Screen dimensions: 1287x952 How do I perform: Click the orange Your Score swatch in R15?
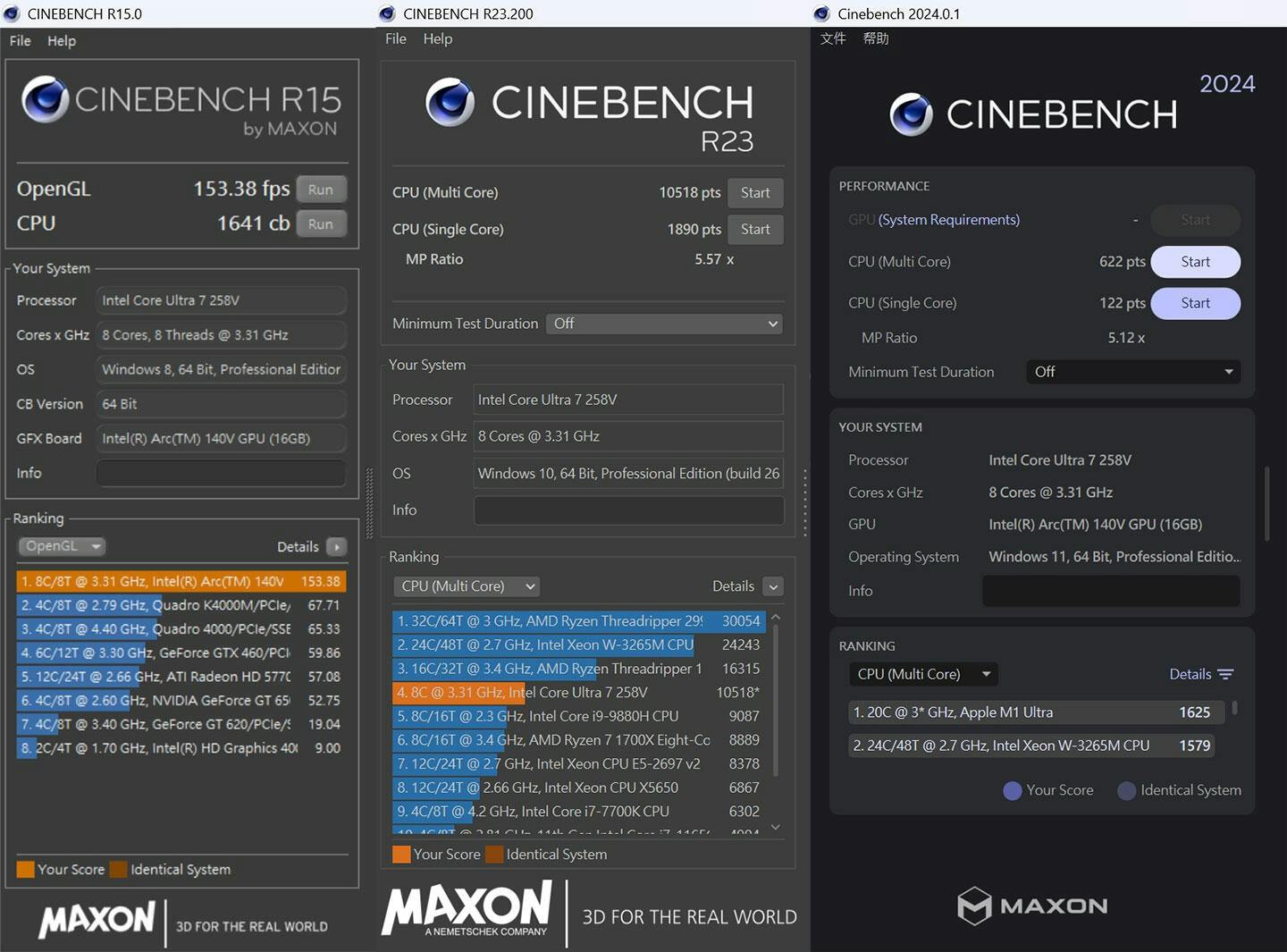(x=25, y=870)
